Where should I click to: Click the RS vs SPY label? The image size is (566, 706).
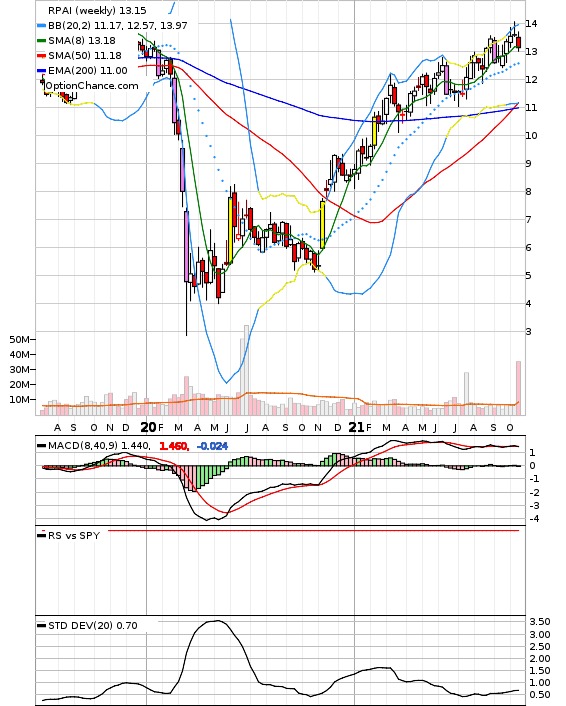(74, 535)
